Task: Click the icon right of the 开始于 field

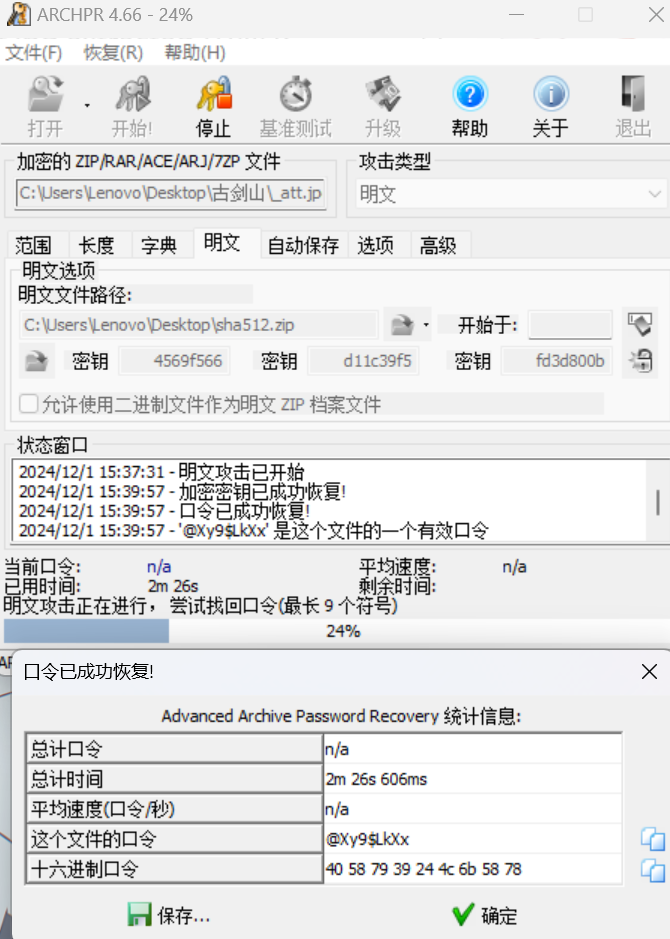Action: (x=639, y=324)
